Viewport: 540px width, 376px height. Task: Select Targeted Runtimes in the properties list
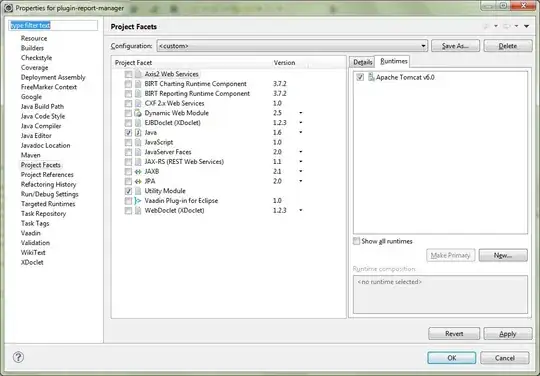[48, 204]
